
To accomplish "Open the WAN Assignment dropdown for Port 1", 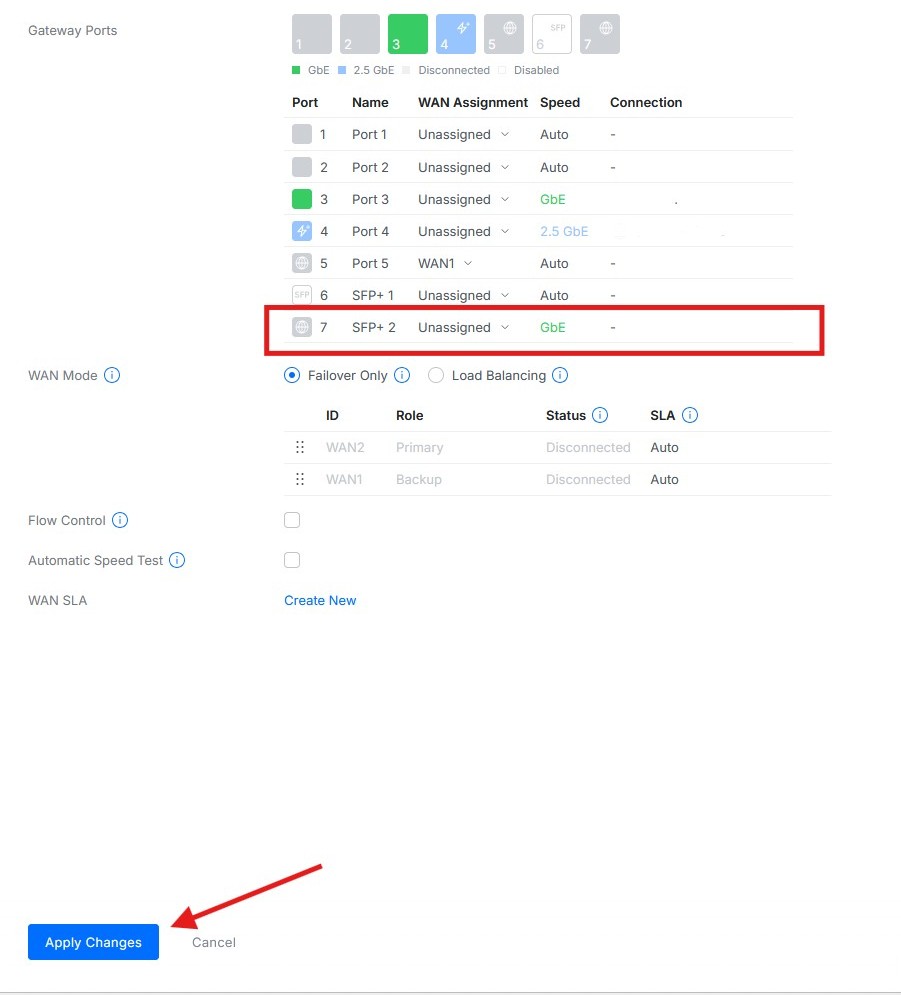I will (463, 134).
